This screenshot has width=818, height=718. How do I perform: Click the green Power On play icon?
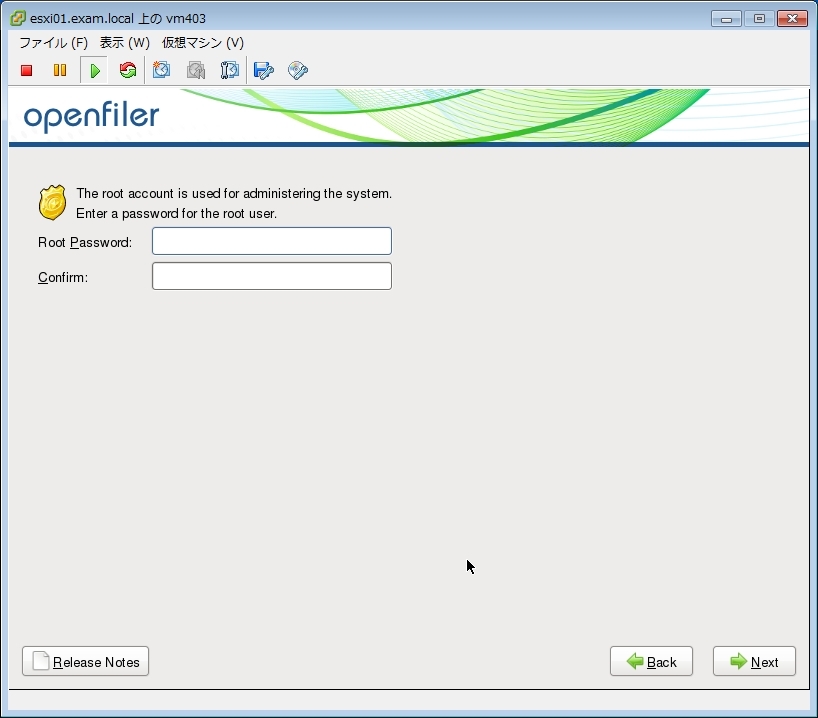pos(94,70)
